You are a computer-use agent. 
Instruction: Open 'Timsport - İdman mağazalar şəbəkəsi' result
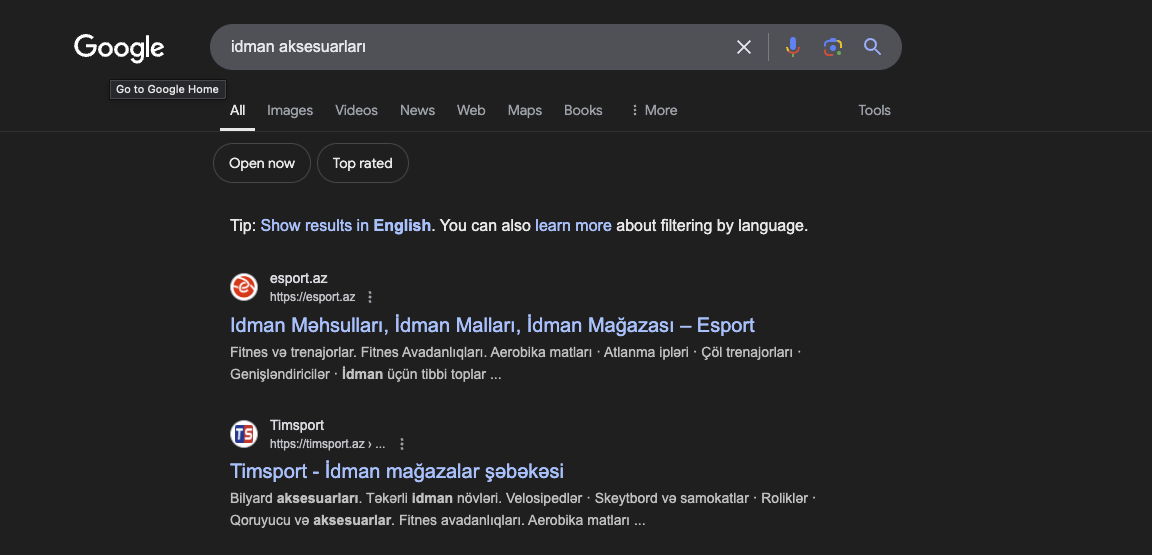[x=397, y=470]
